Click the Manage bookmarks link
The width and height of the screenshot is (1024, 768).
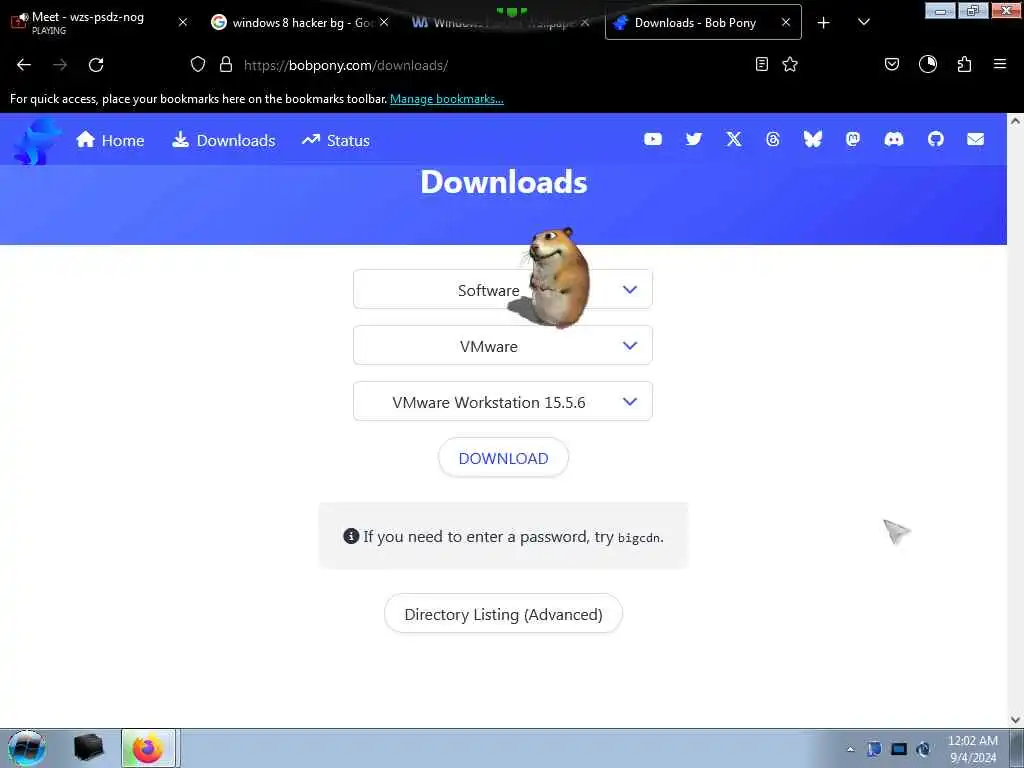click(x=447, y=99)
